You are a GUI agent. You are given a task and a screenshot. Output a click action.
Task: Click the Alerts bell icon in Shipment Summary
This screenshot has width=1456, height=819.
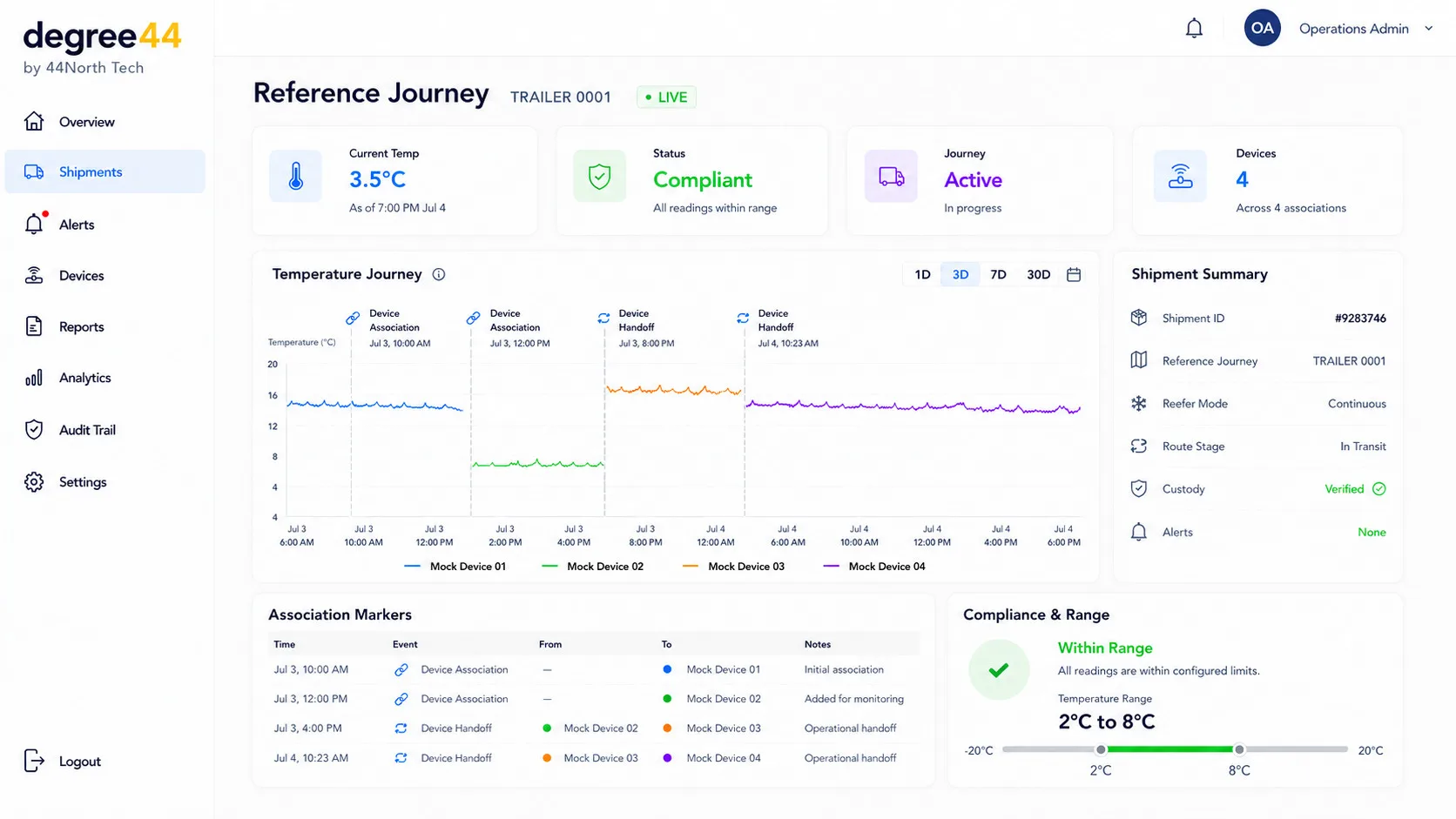pos(1138,532)
